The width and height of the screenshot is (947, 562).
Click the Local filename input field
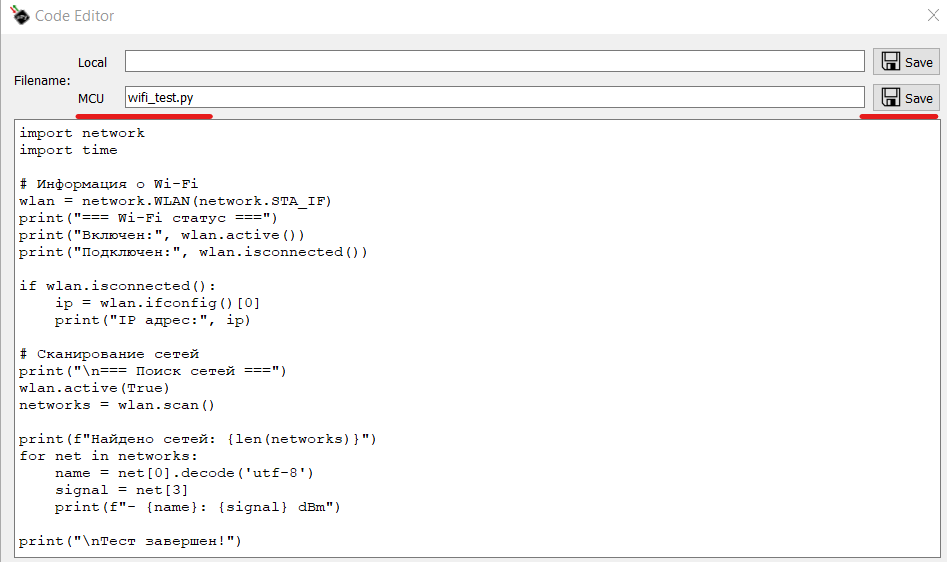495,61
